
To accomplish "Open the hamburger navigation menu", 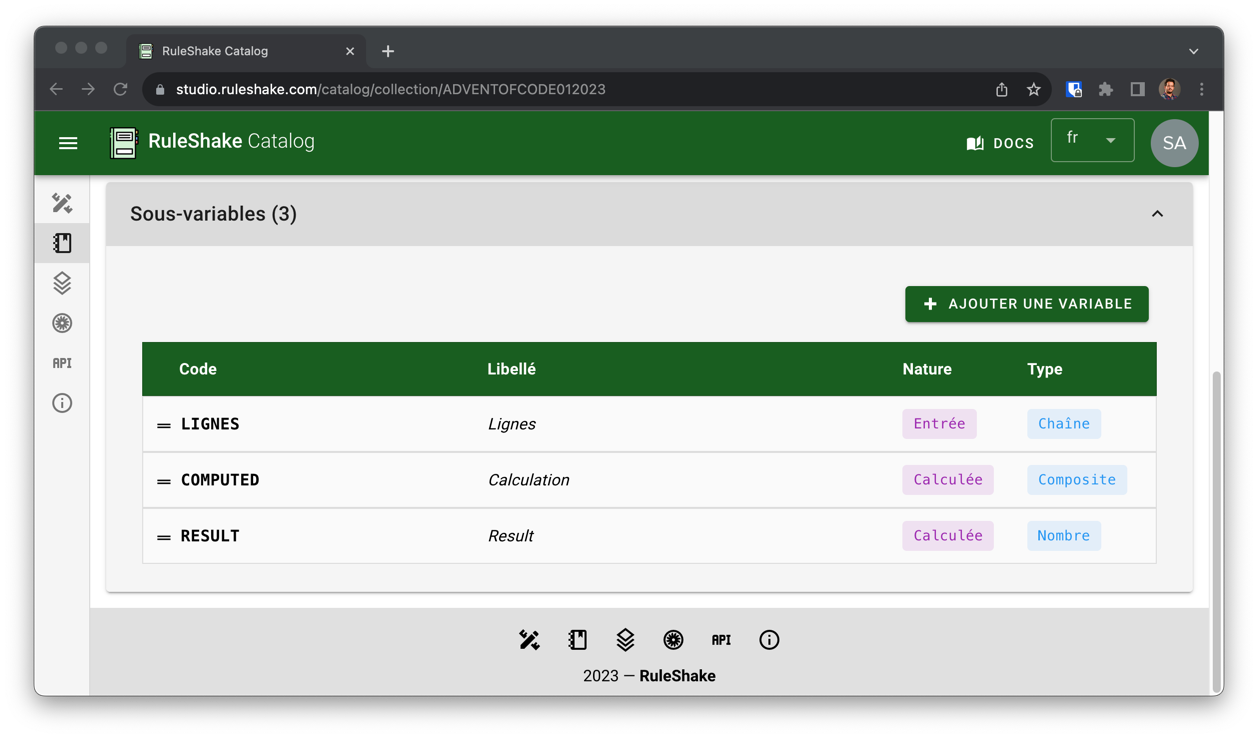I will 68,143.
